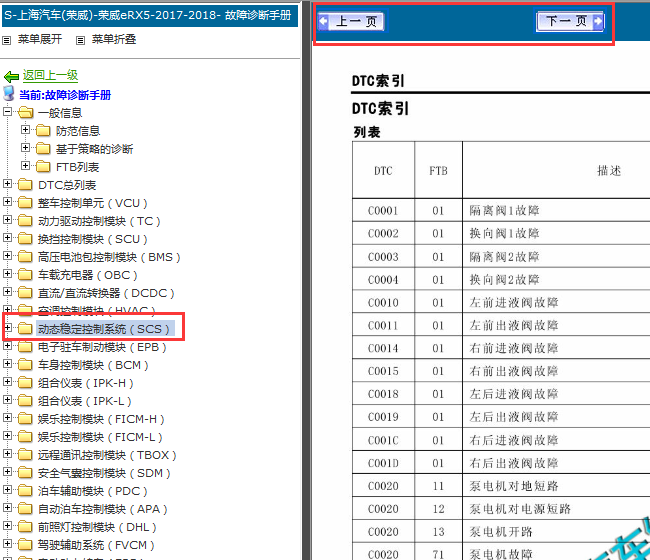Click 菜单折叠 to collapse menu
This screenshot has height=560, width=650.
point(114,39)
